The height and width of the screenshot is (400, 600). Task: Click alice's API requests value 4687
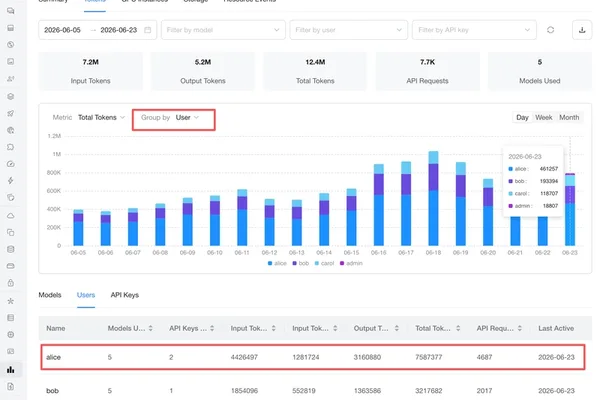[484, 357]
